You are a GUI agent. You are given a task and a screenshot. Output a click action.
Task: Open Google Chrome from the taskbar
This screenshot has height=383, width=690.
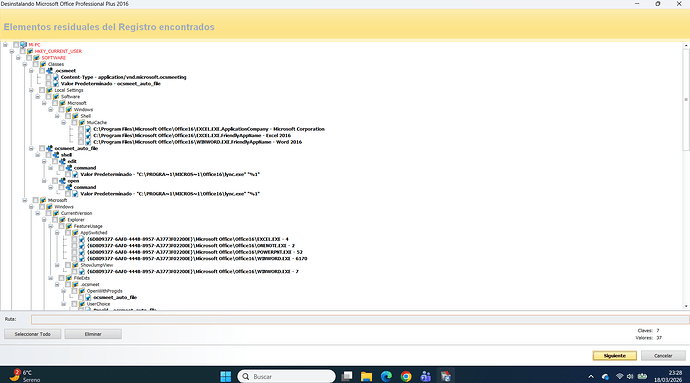point(406,376)
